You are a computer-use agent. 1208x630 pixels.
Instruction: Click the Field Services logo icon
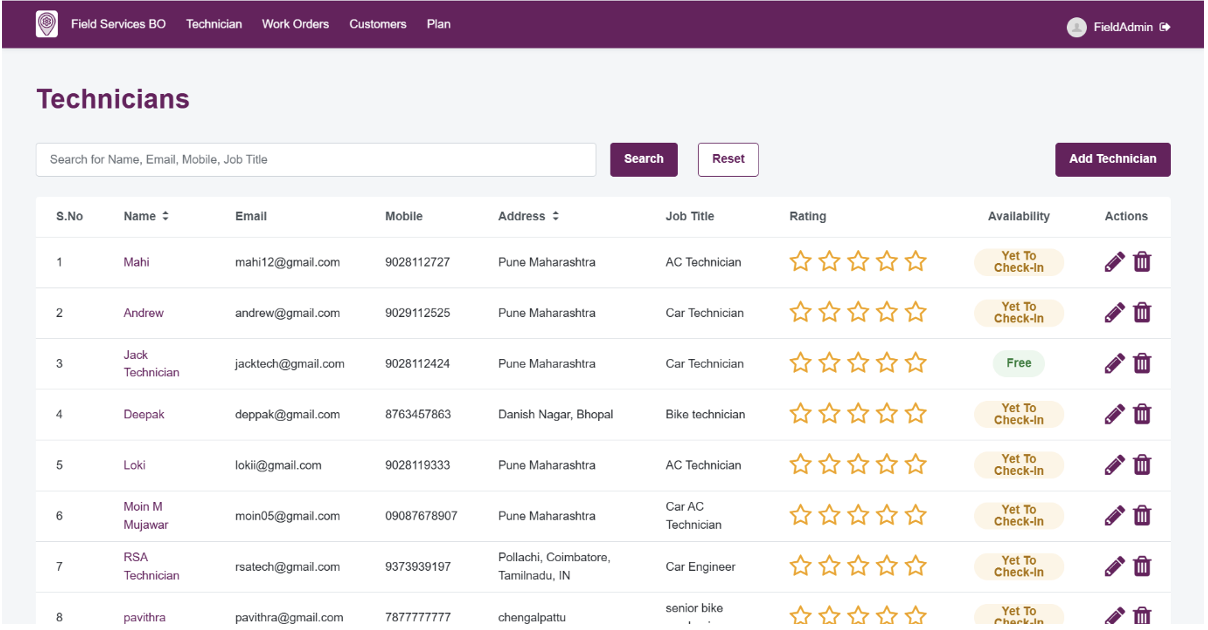click(x=47, y=24)
